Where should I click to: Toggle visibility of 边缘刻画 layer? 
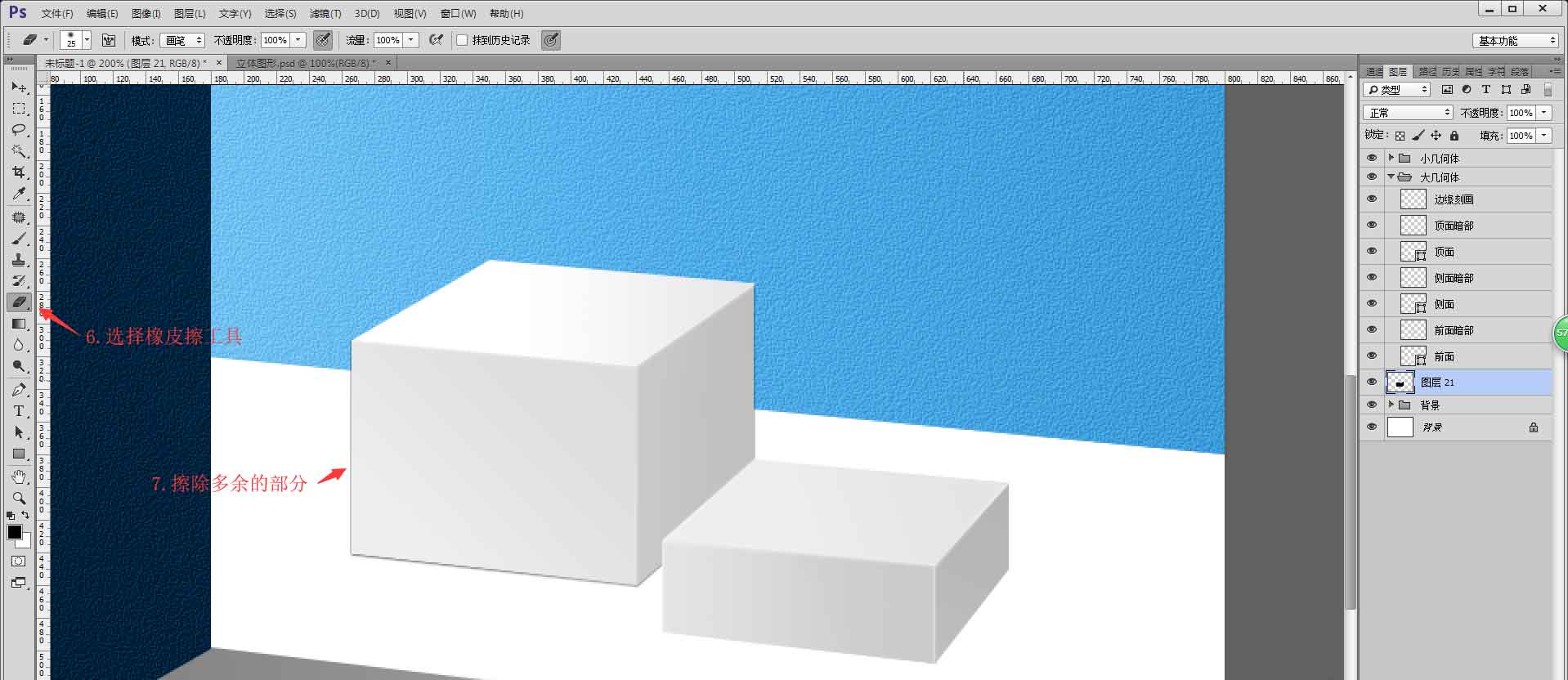pyautogui.click(x=1372, y=199)
